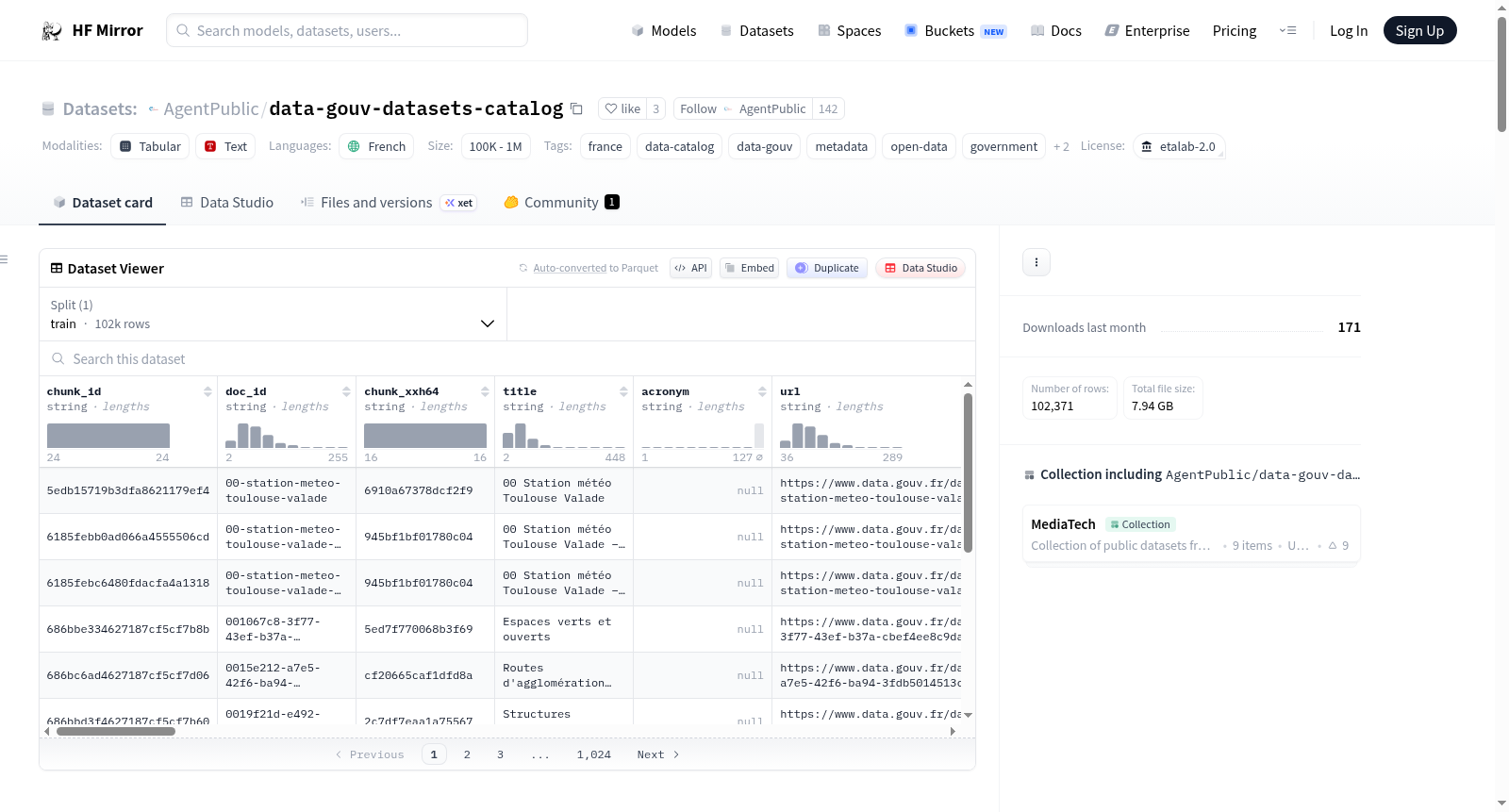Click the Duplicate button
The width and height of the screenshot is (1509, 812).
[827, 268]
